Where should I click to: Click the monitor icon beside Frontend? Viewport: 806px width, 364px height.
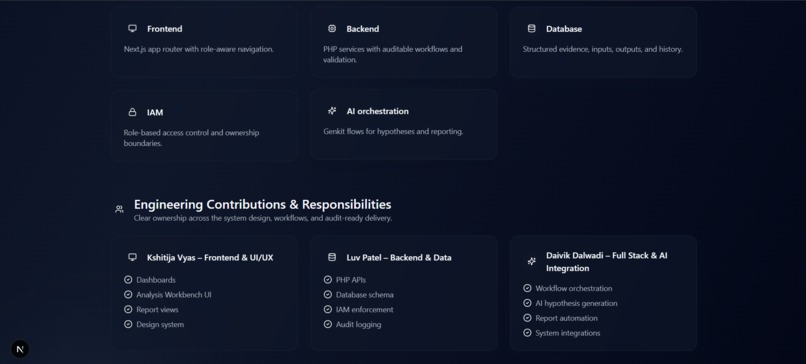[133, 29]
